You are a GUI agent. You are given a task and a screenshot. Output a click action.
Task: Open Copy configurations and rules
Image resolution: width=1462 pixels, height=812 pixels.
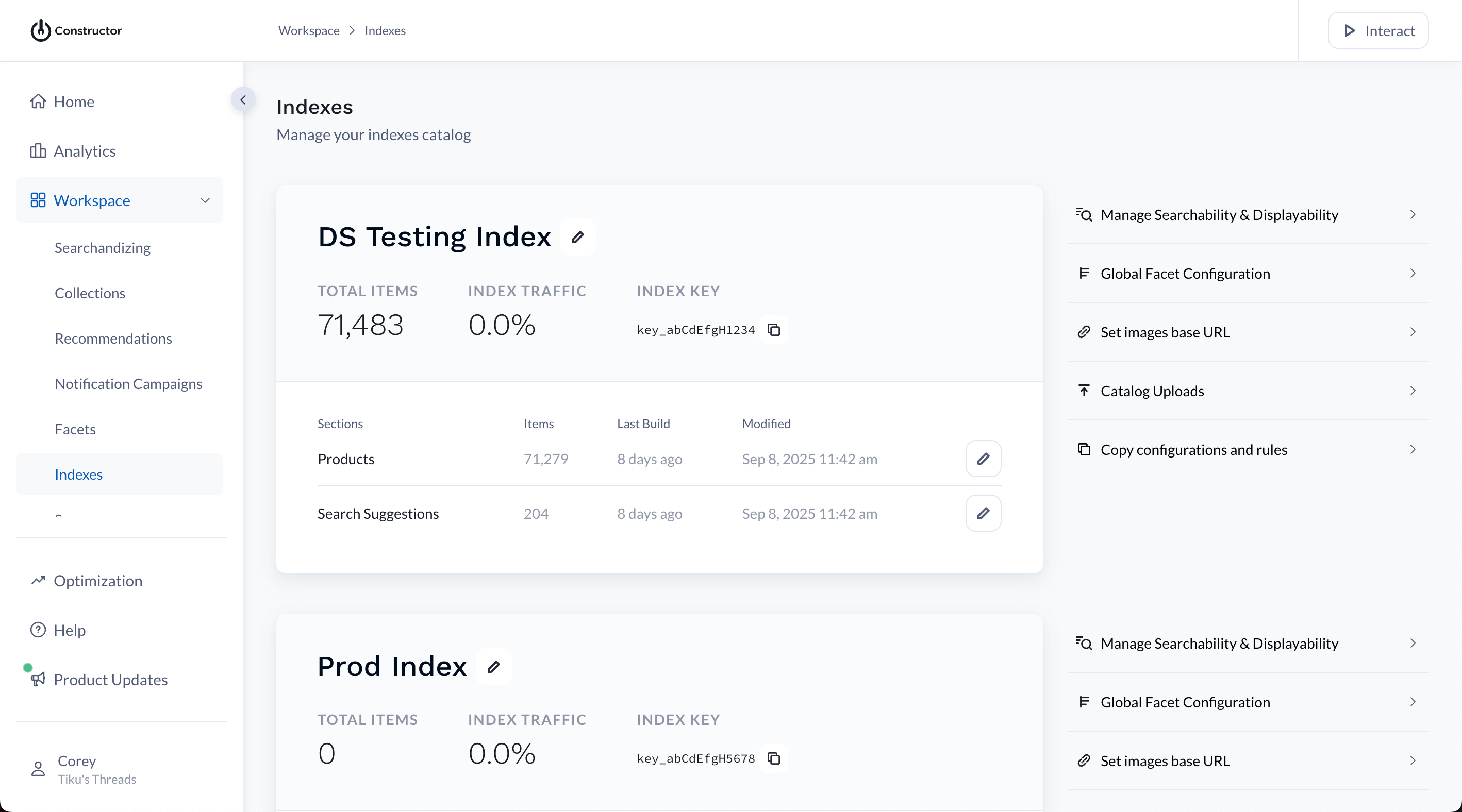click(1248, 449)
